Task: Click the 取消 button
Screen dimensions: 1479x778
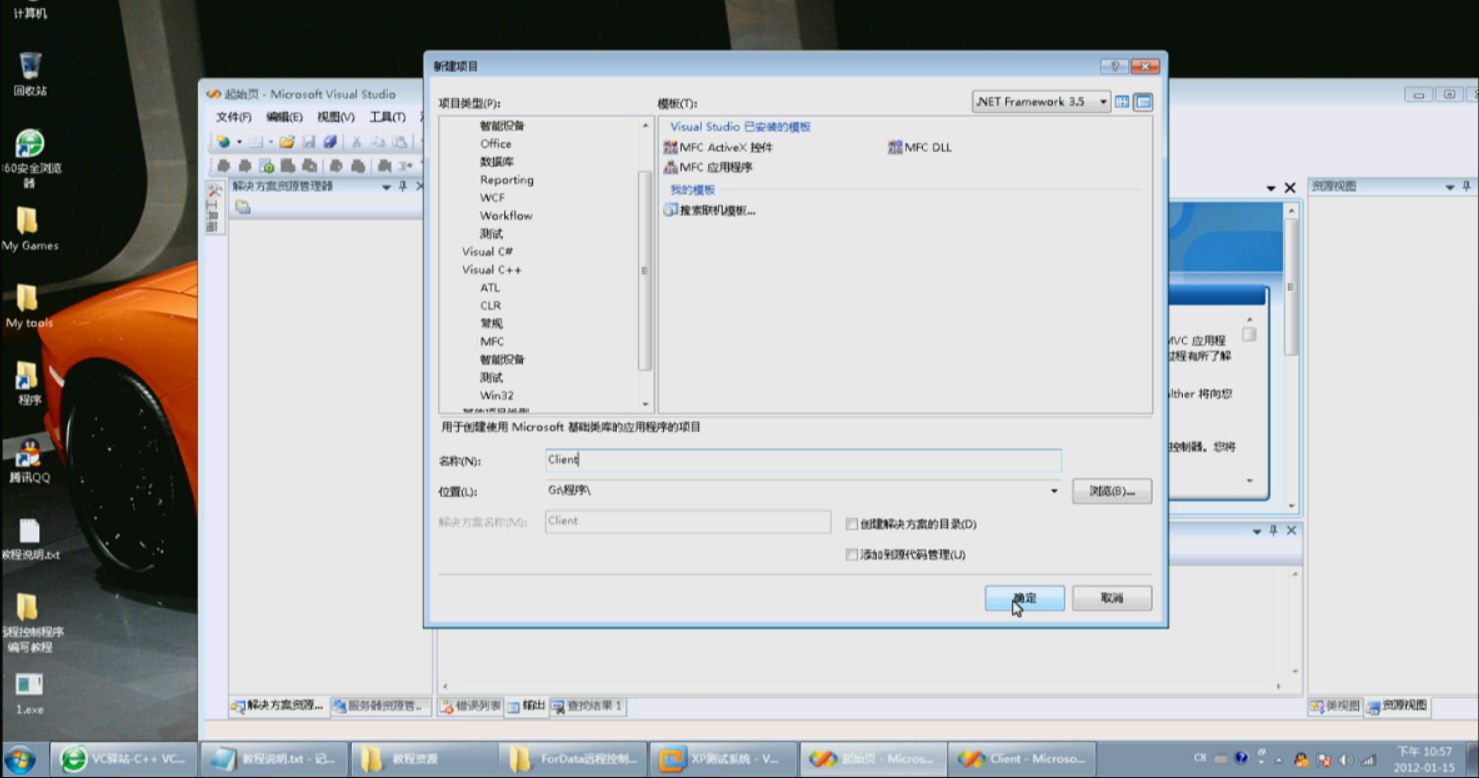Action: click(1112, 598)
